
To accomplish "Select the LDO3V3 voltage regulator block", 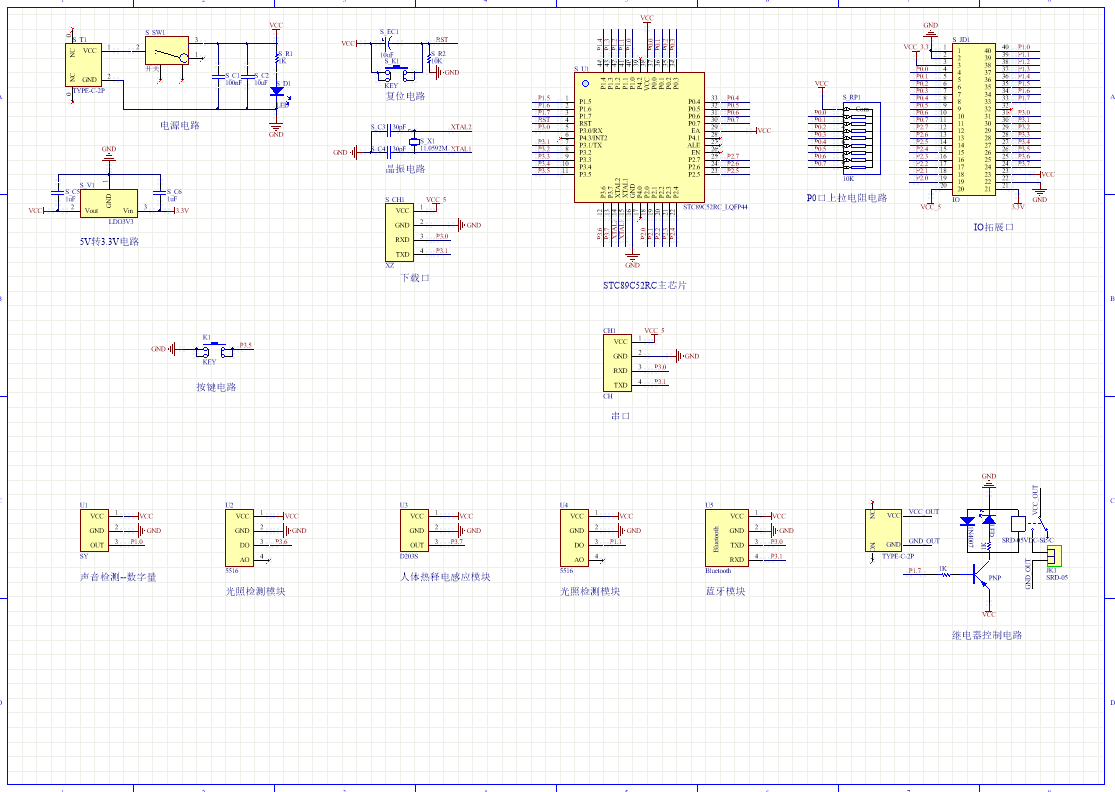I will coord(108,203).
